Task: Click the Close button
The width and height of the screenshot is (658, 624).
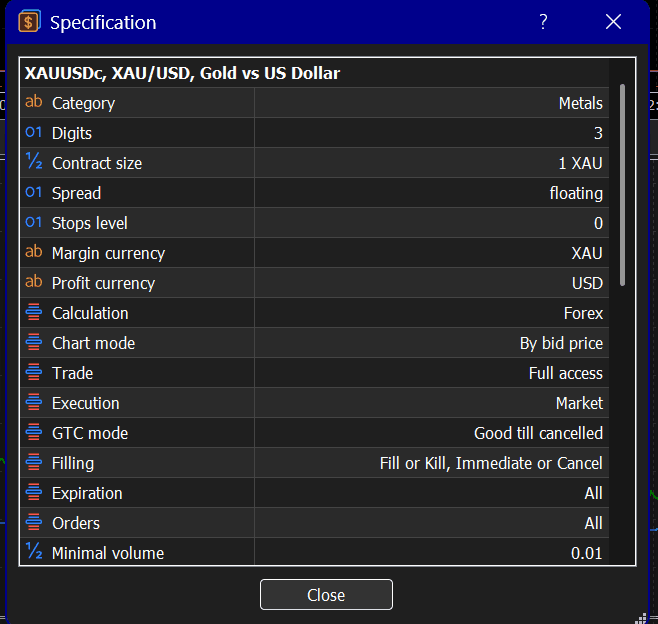Action: point(326,594)
